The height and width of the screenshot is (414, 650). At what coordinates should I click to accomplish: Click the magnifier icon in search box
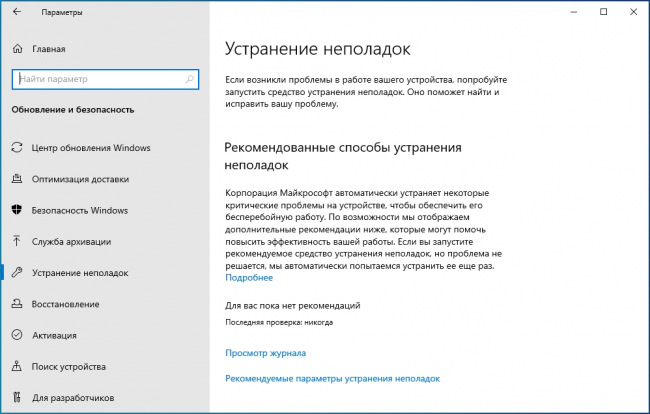[x=189, y=79]
